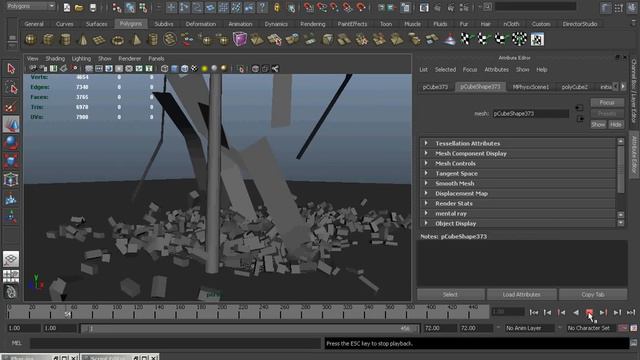
Task: Activate the Scale tool icon
Action: [x=11, y=161]
